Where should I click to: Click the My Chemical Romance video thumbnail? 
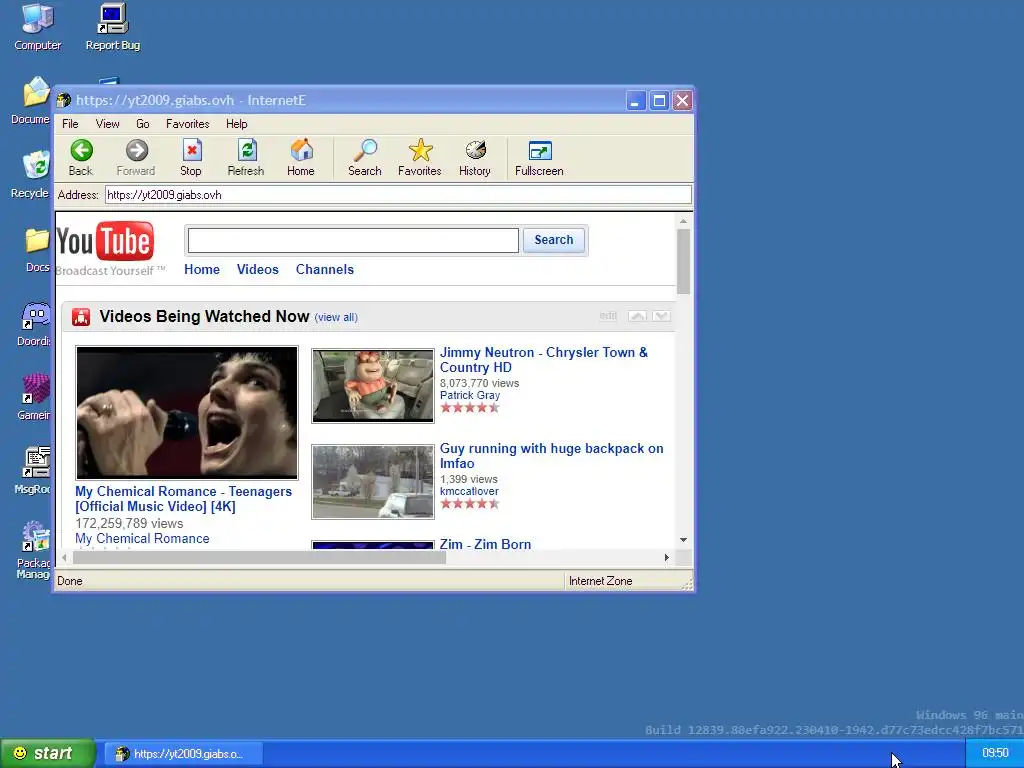click(187, 413)
